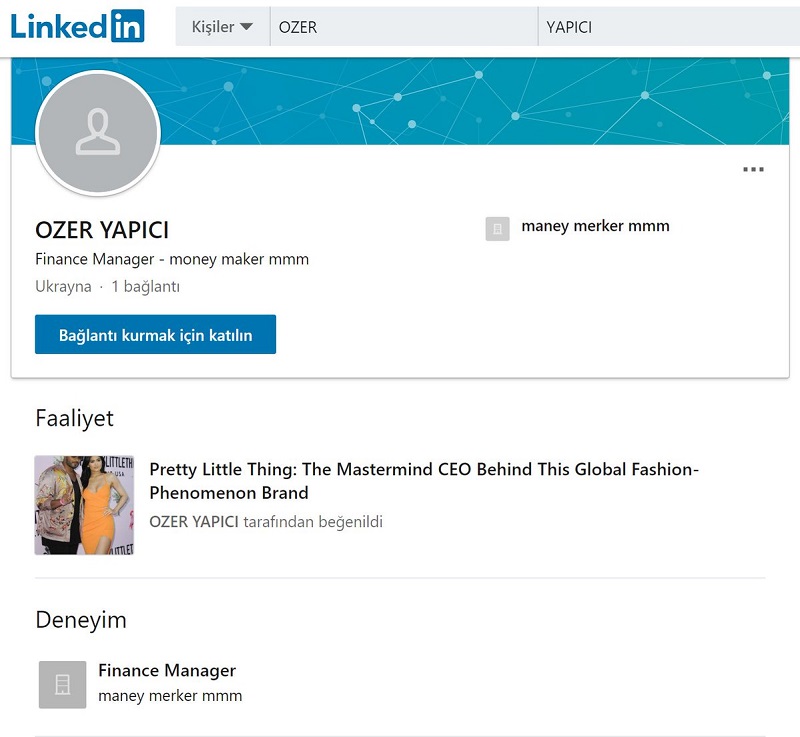Viewport: 800px width, 737px height.
Task: Click the 1 bağlantı connection count
Action: pos(145,286)
